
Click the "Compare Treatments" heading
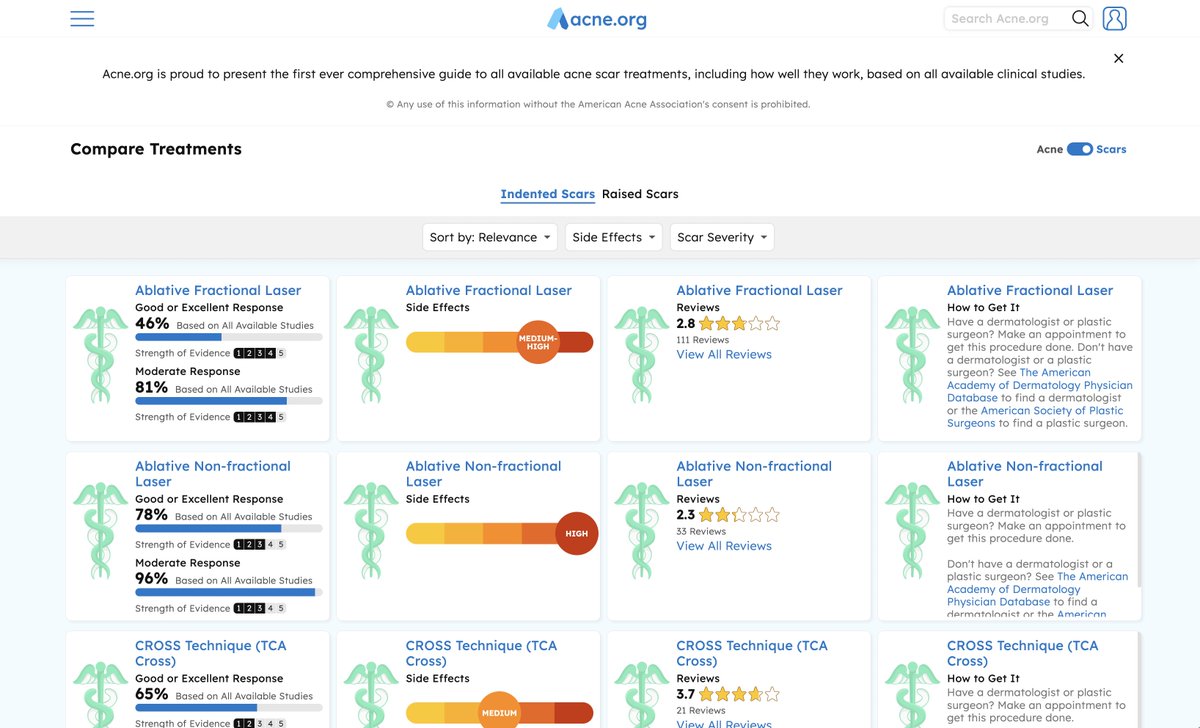[156, 149]
